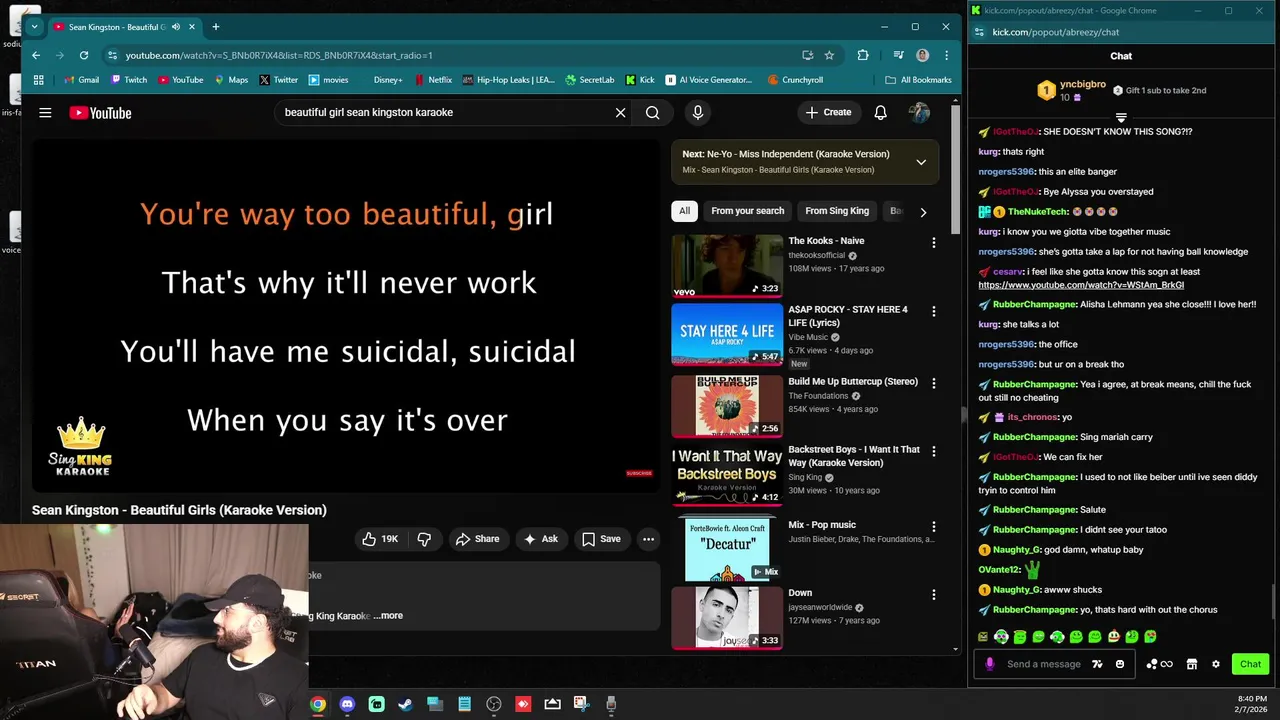
Task: Click the YouTube logo home link
Action: click(100, 113)
